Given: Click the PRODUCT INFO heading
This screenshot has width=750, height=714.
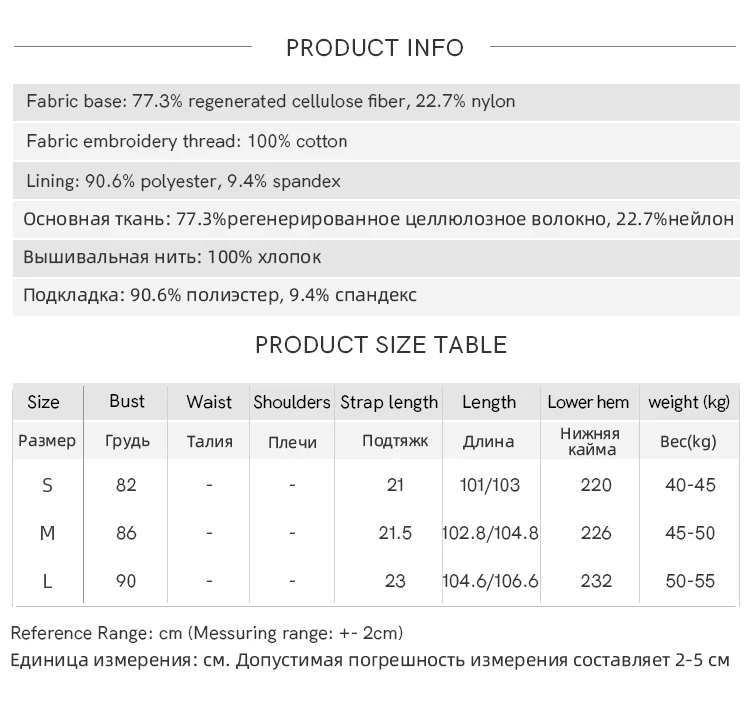Looking at the screenshot, I should [375, 47].
